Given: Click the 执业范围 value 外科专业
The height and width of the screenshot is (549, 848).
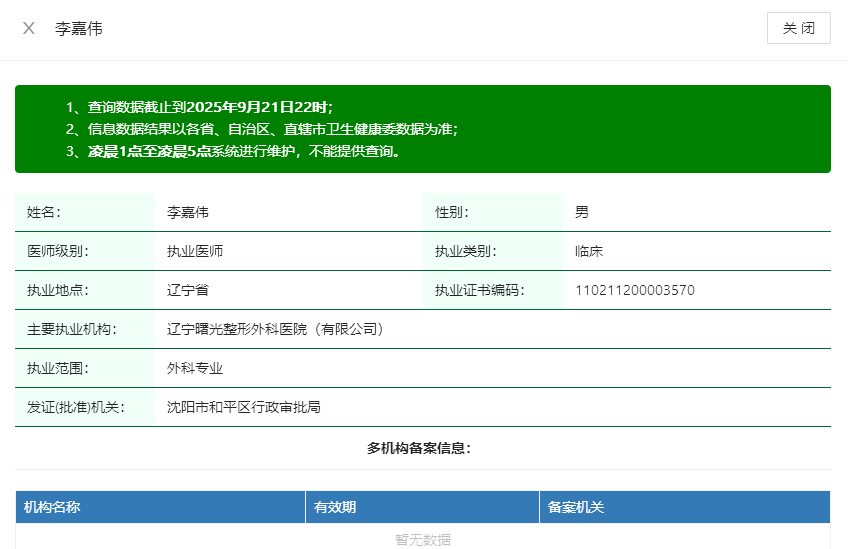Looking at the screenshot, I should tap(194, 368).
